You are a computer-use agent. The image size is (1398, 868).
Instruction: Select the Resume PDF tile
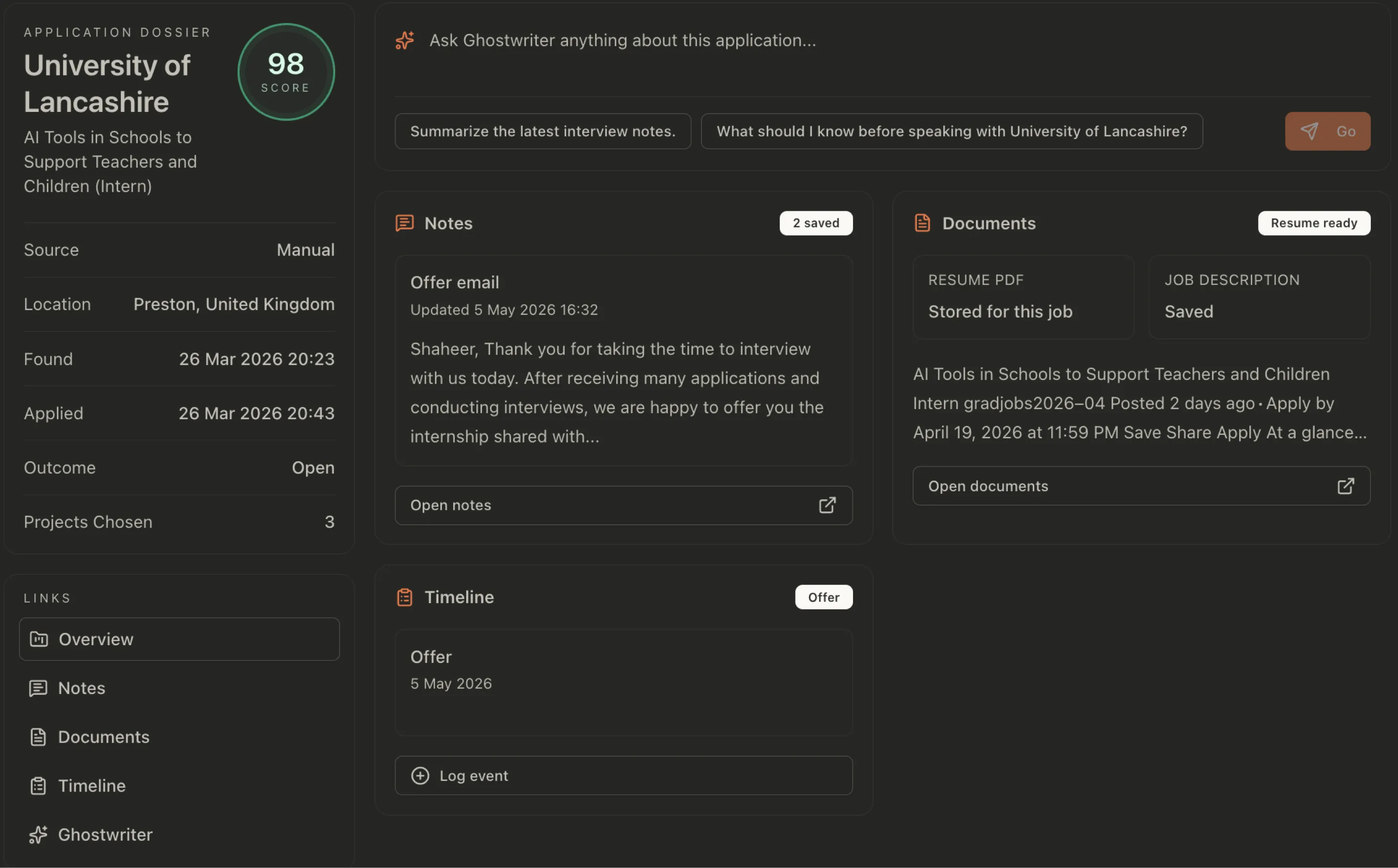[x=1023, y=297]
